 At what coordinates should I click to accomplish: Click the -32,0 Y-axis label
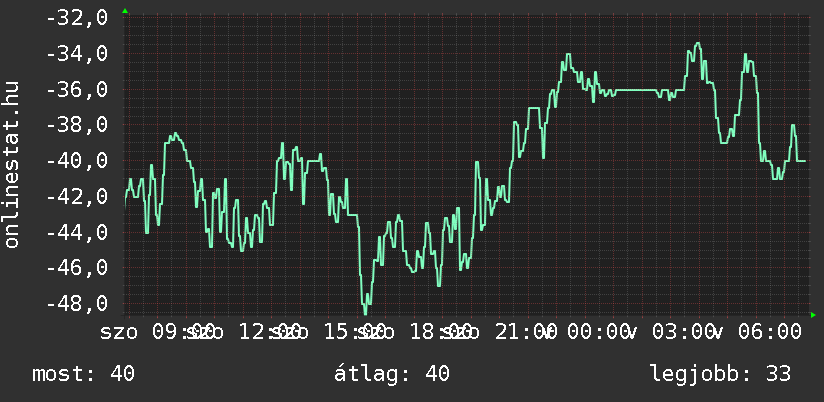point(77,18)
